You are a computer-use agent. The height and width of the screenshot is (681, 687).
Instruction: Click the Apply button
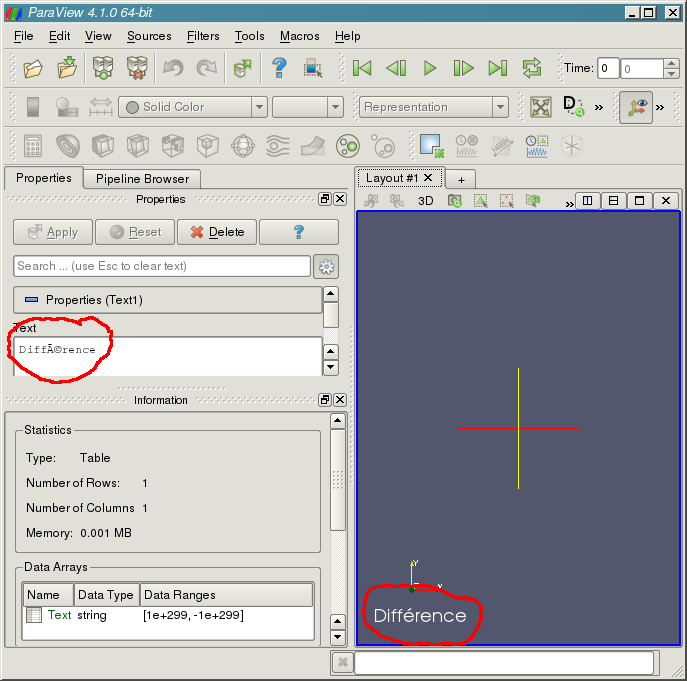click(x=53, y=232)
